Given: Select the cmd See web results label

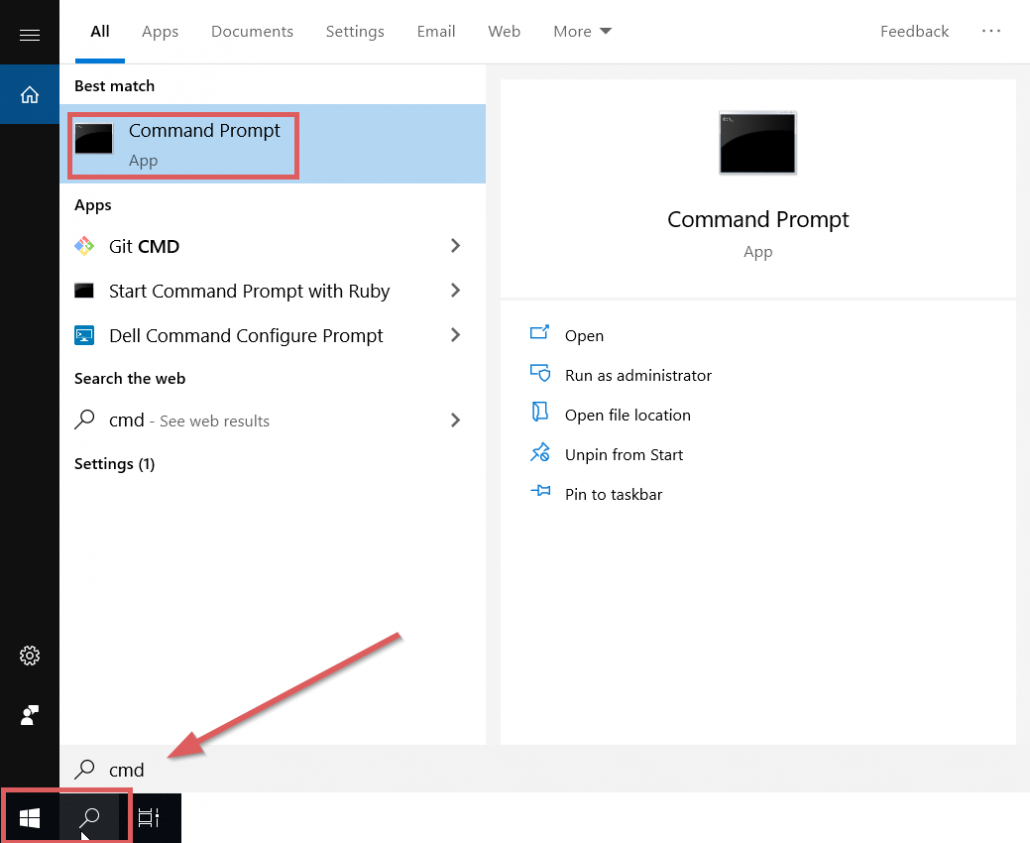Looking at the screenshot, I should point(189,420).
